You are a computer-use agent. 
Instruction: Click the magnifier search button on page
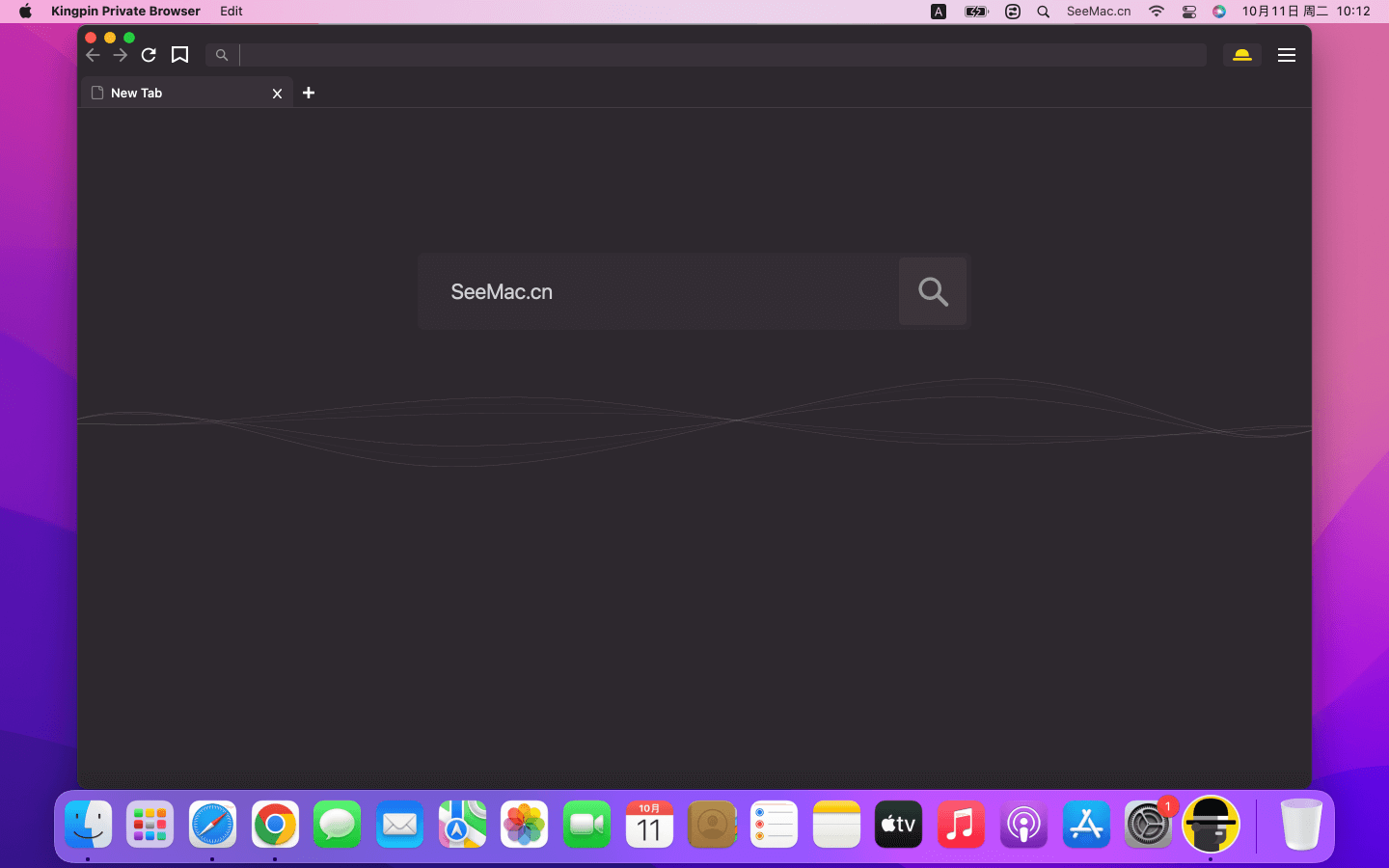pyautogui.click(x=932, y=291)
